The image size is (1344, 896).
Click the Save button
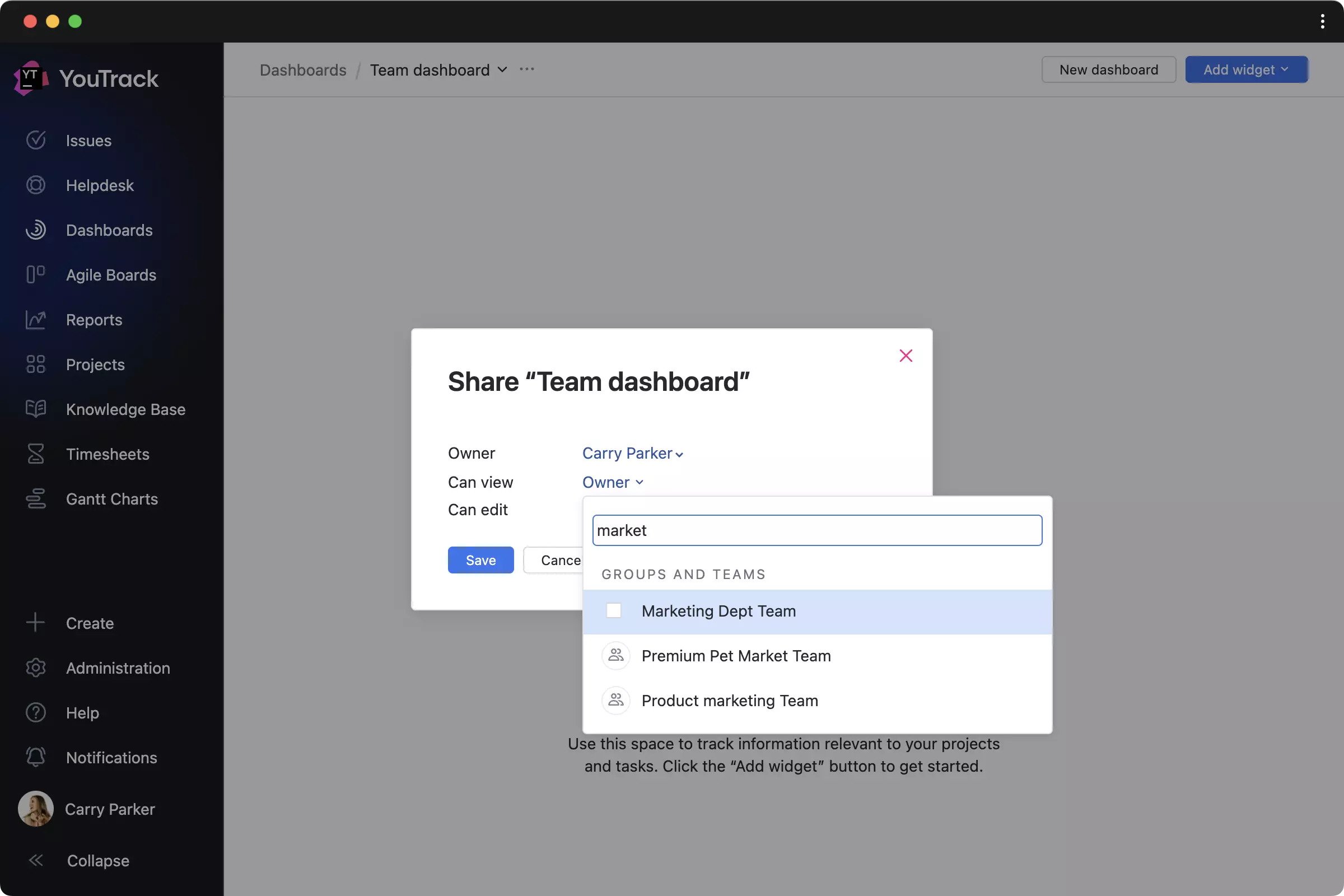click(x=480, y=559)
